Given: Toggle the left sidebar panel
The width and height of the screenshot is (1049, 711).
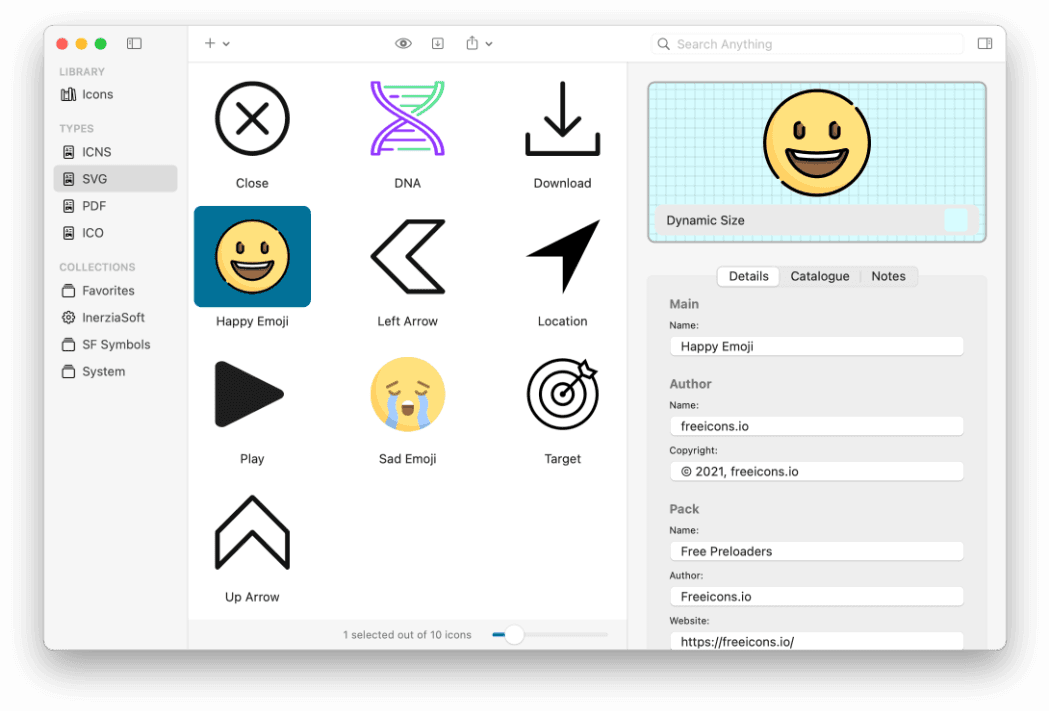Looking at the screenshot, I should pos(134,44).
